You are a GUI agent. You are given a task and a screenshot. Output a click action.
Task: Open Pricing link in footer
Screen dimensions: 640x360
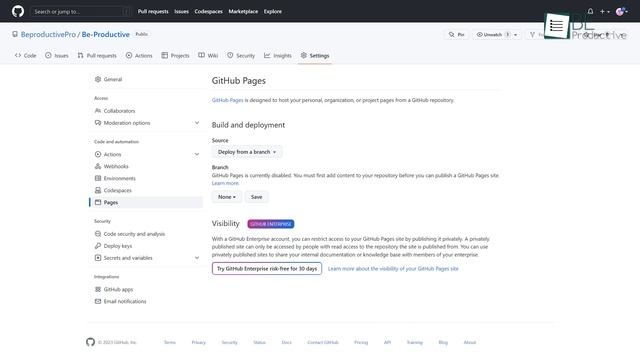pyautogui.click(x=361, y=342)
